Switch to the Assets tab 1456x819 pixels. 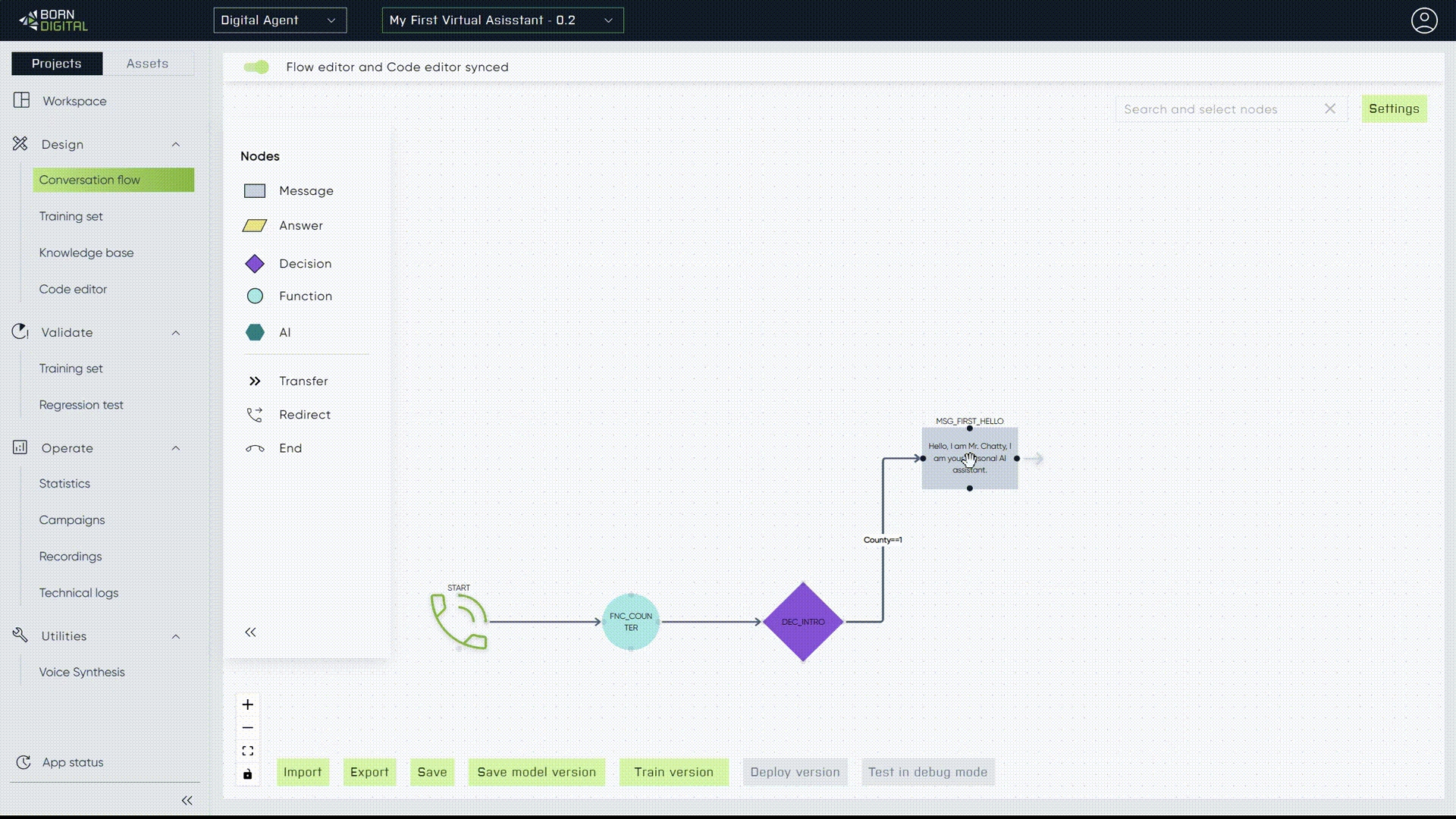click(147, 64)
